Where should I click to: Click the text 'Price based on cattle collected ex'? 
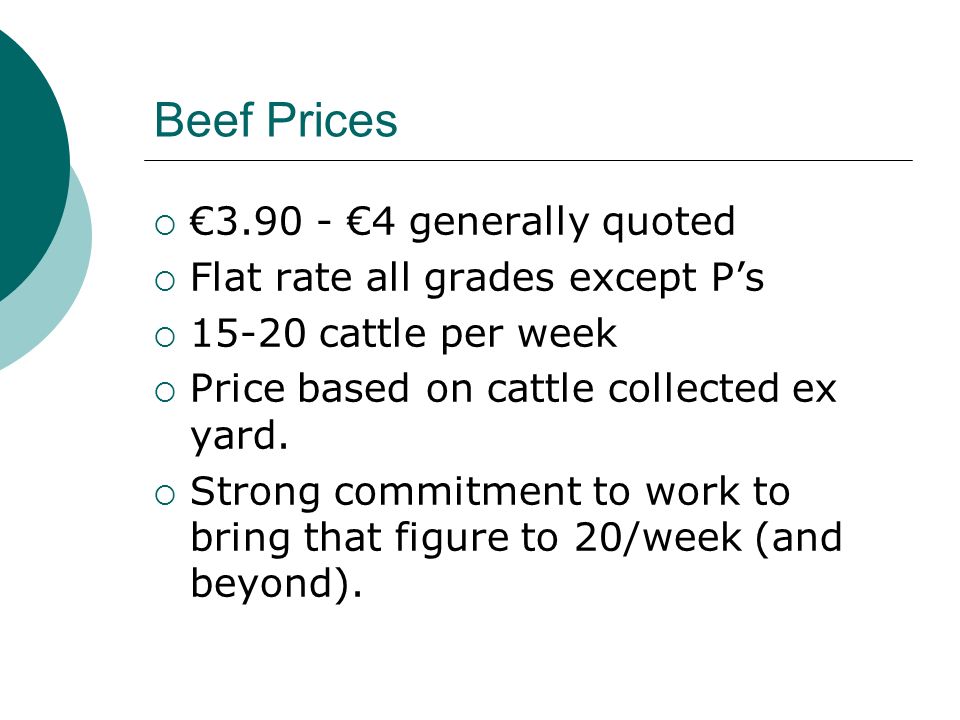(513, 388)
